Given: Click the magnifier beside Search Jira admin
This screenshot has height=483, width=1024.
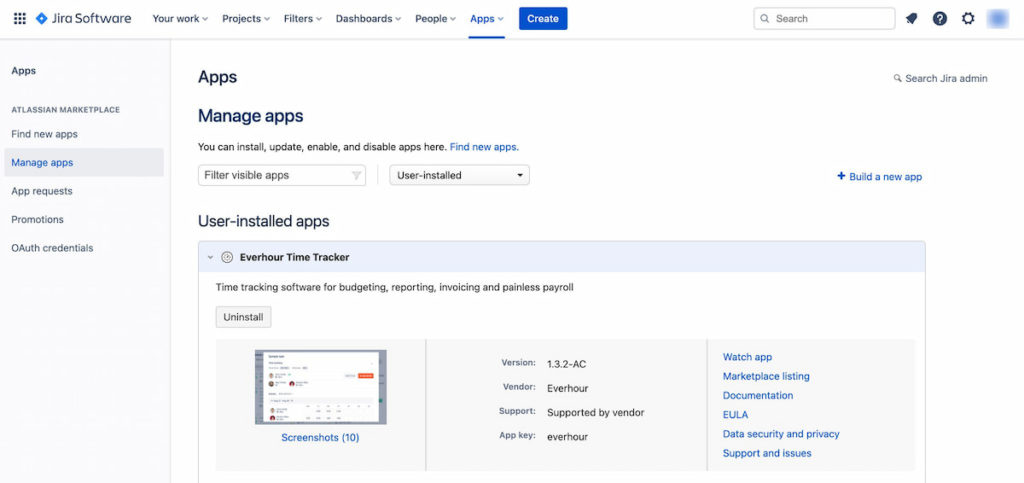Looking at the screenshot, I should [897, 78].
